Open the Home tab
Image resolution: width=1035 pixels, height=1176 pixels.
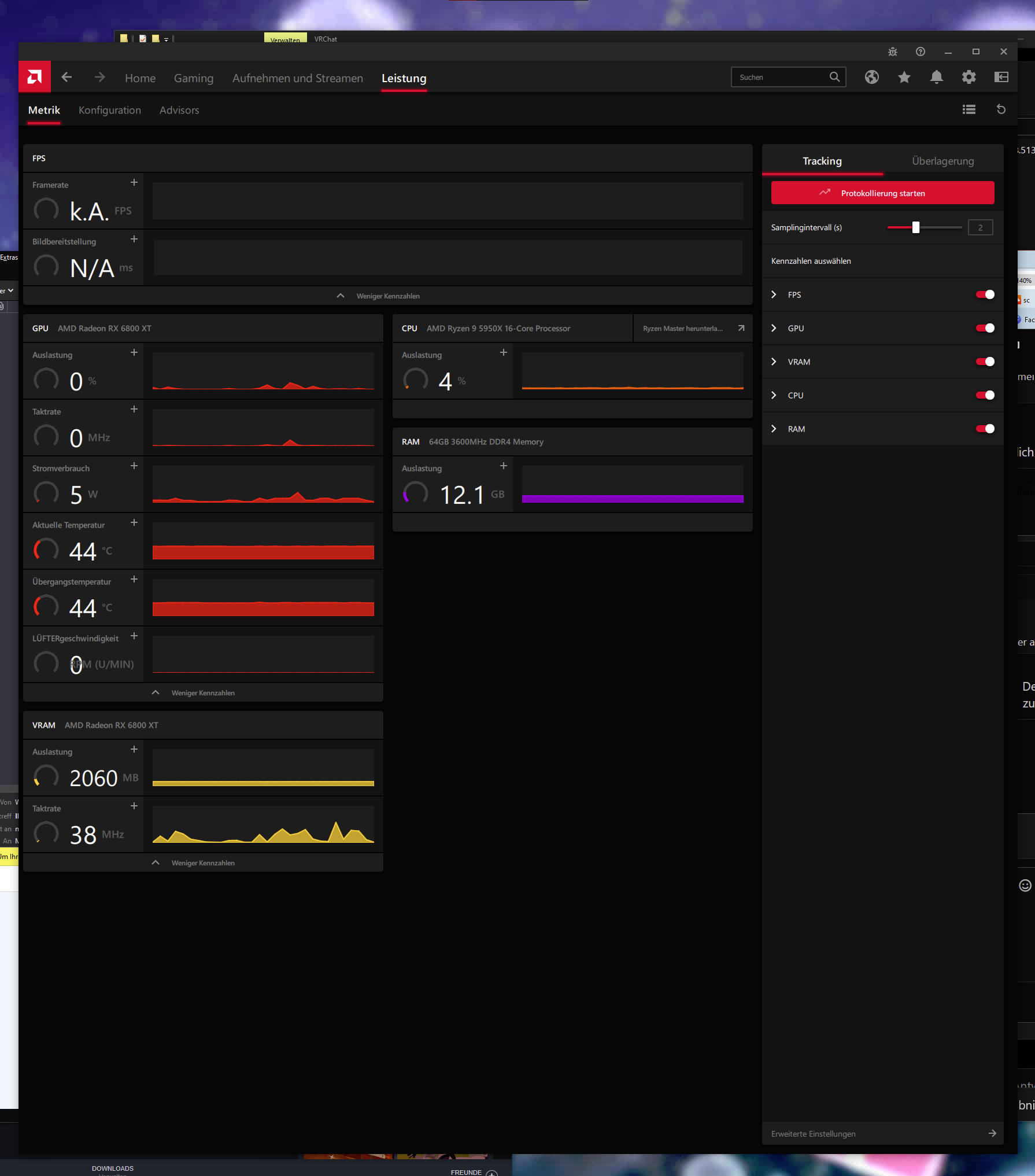point(141,78)
